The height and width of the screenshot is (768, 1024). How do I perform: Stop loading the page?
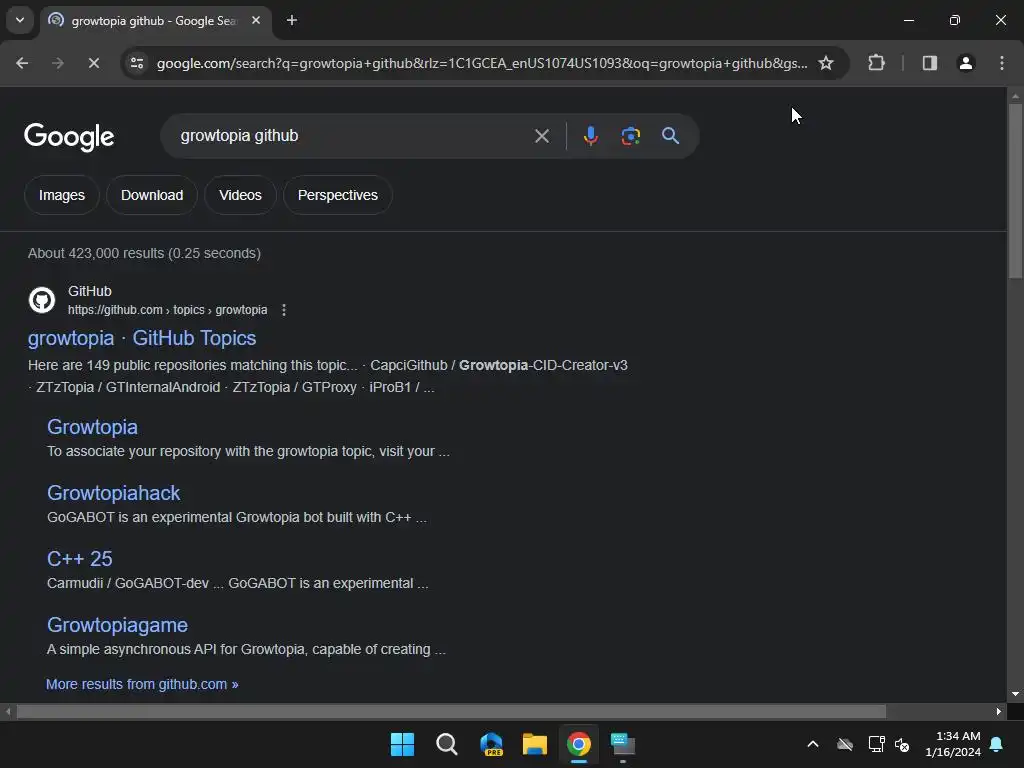coord(93,63)
